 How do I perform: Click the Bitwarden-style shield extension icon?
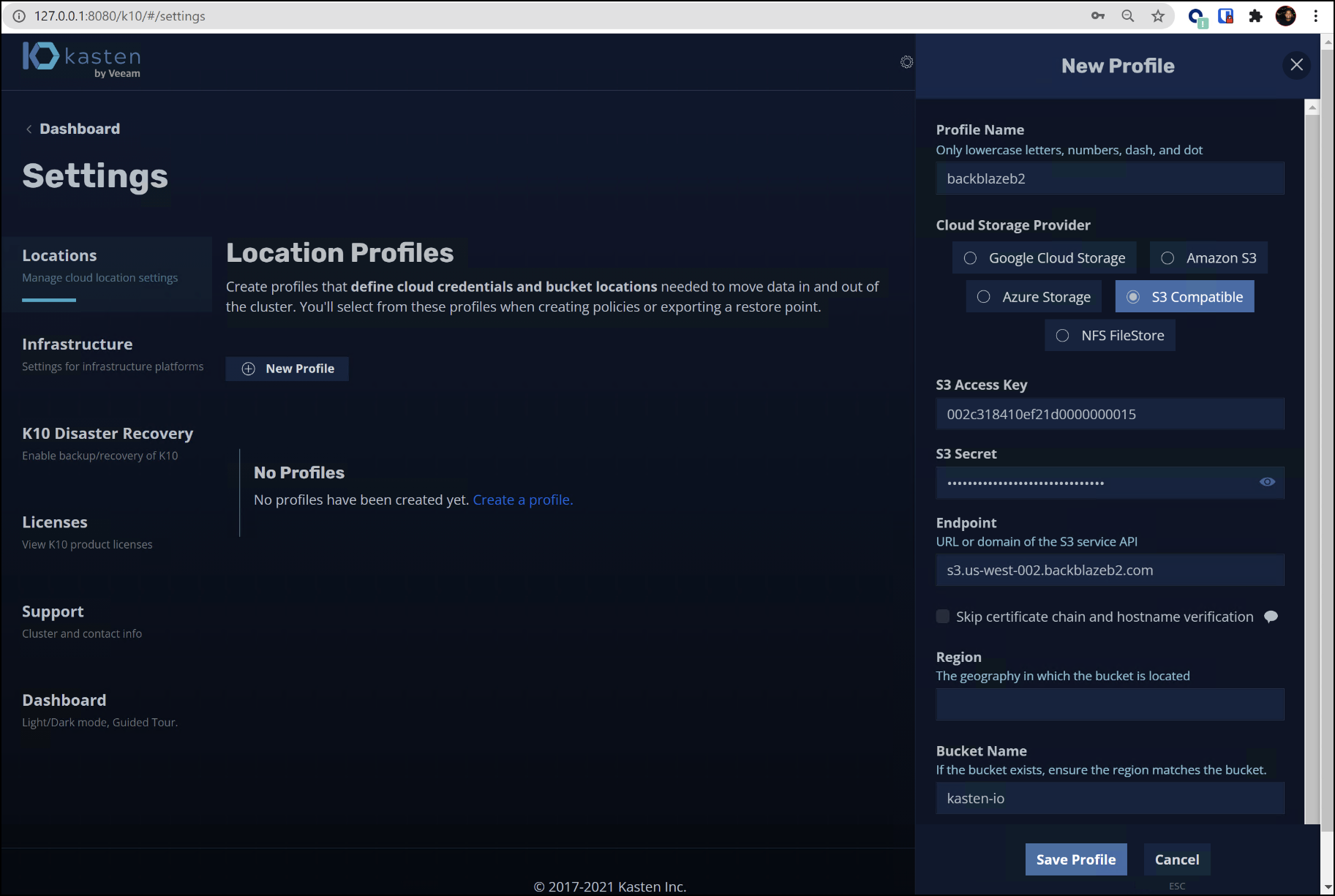(1226, 16)
